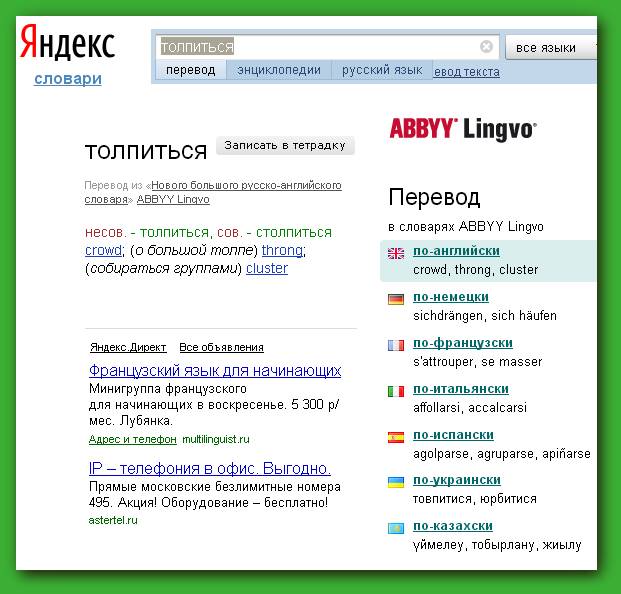The image size is (621, 594).
Task: Click the text 'sichdrängen, sich häufen'
Action: 485,316
